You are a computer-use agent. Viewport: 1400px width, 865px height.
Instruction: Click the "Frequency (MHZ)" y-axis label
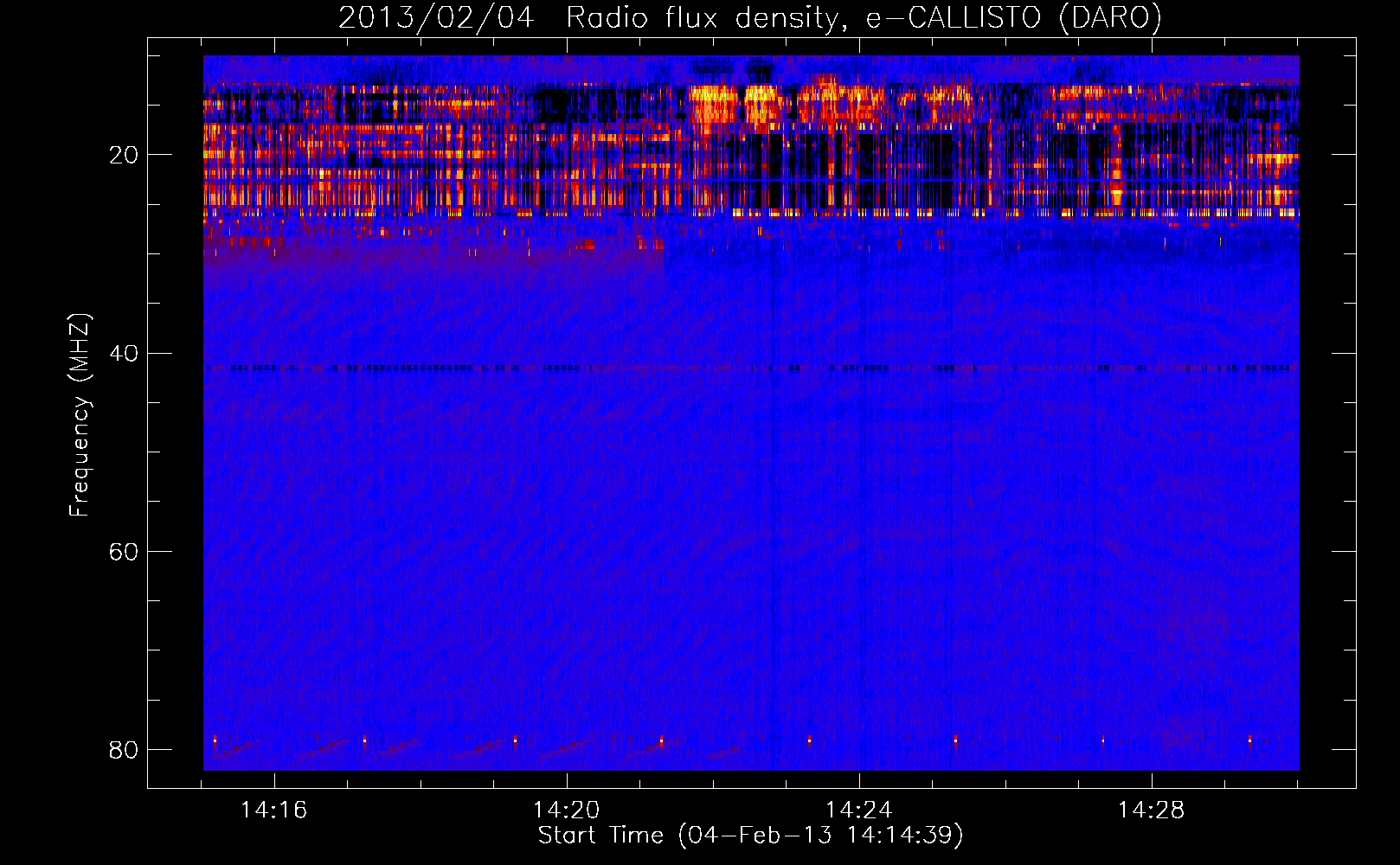pyautogui.click(x=80, y=415)
